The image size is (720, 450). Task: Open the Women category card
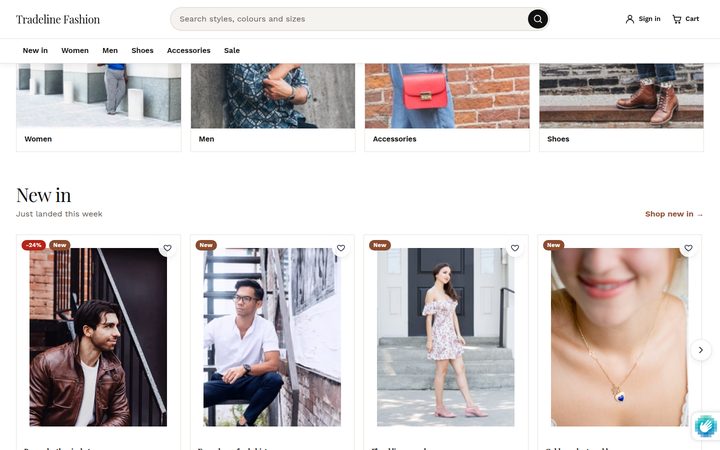point(99,107)
